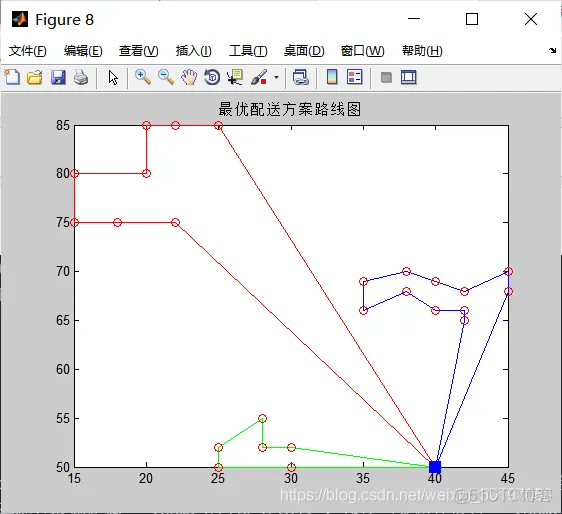Click the blue square depot marker

coord(435,467)
